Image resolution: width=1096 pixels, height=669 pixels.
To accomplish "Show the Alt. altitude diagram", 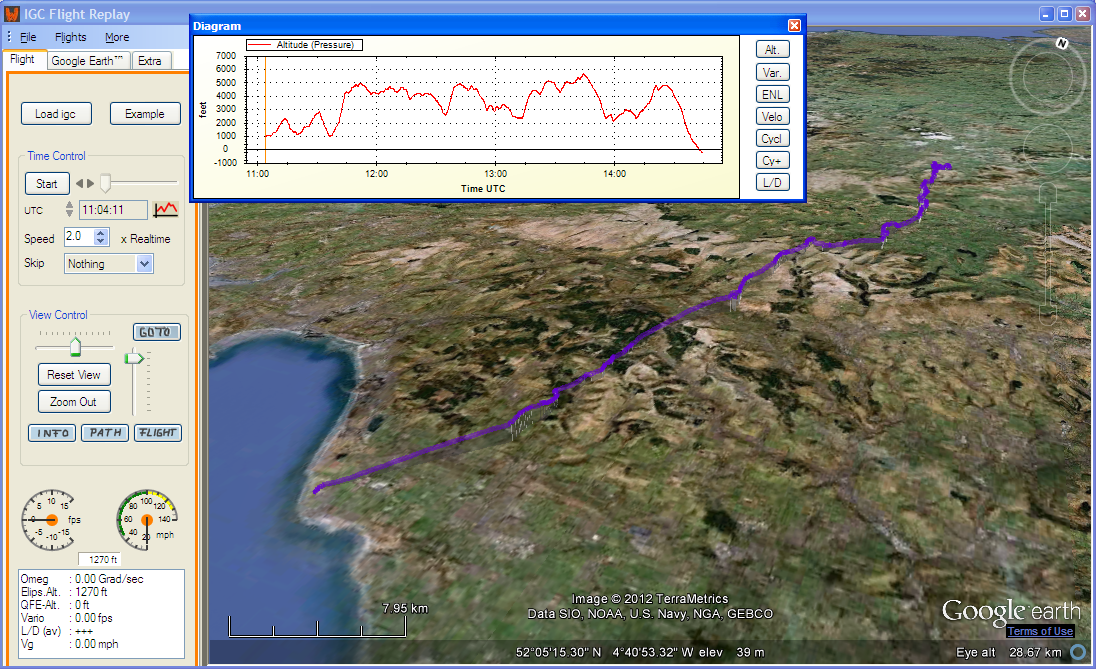I will [x=772, y=50].
